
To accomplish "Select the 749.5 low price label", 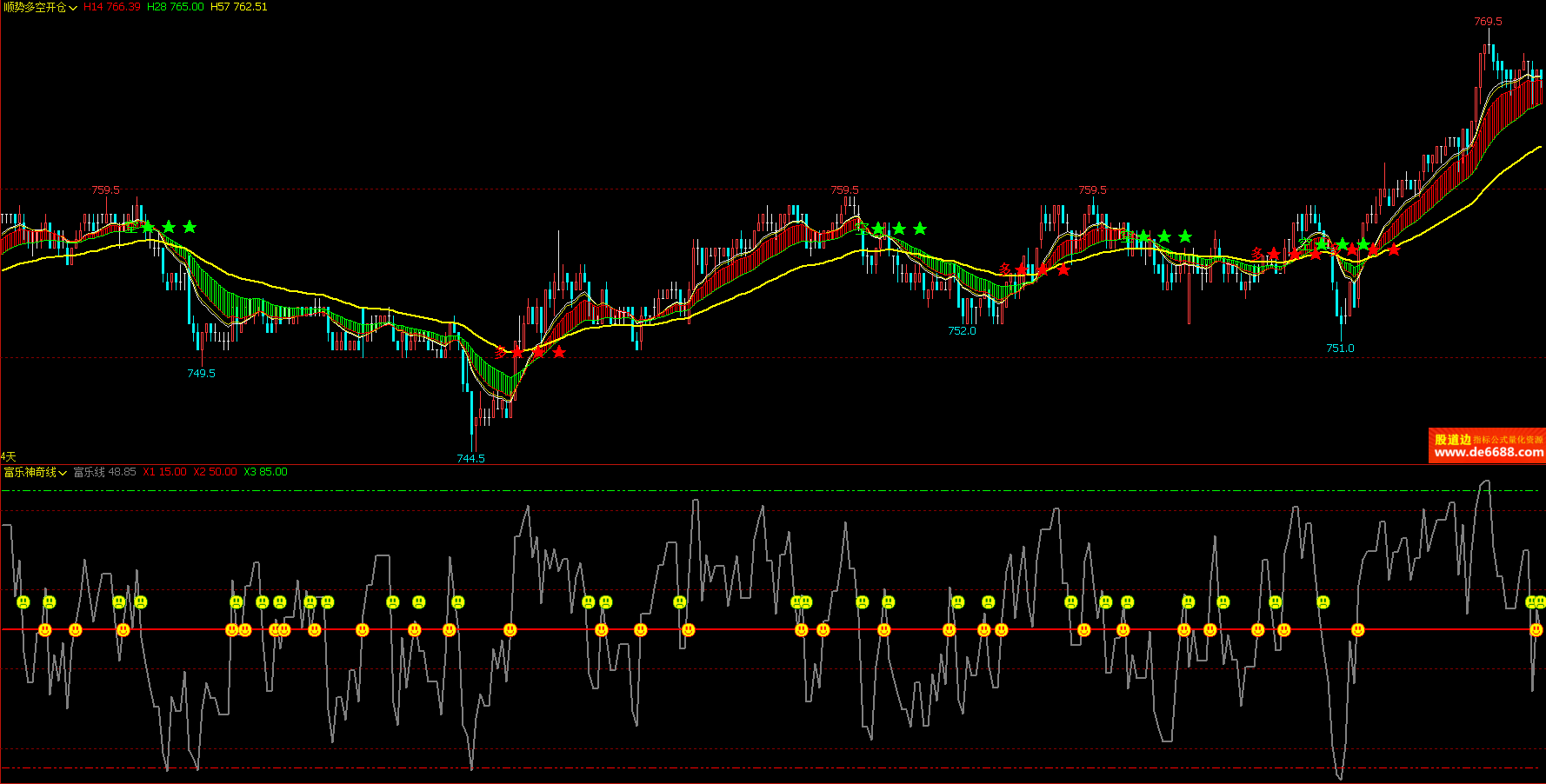I will click(201, 373).
